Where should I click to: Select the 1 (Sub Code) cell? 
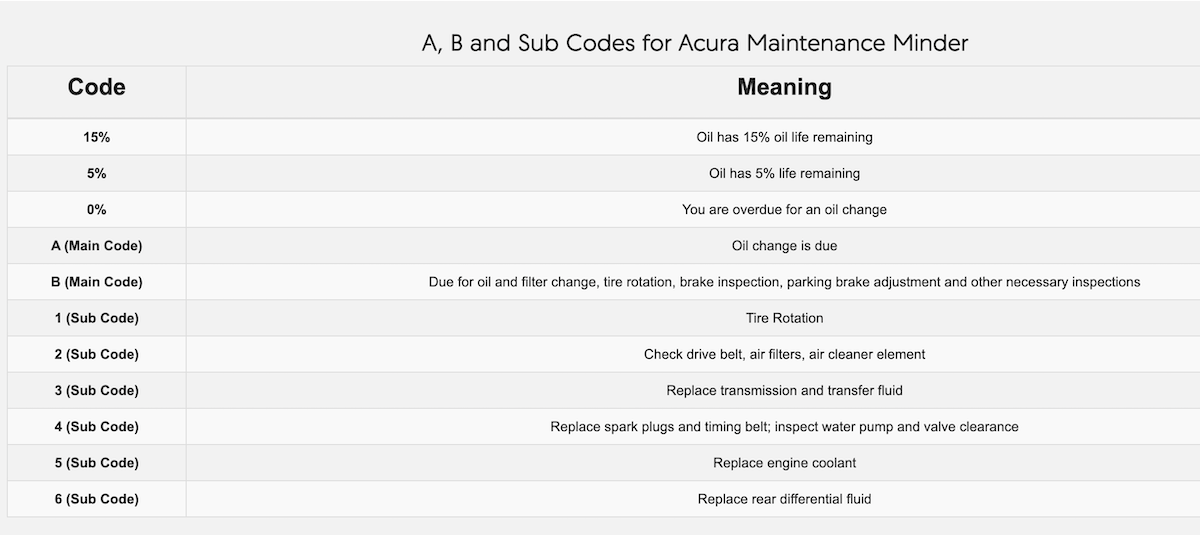pyautogui.click(x=97, y=318)
